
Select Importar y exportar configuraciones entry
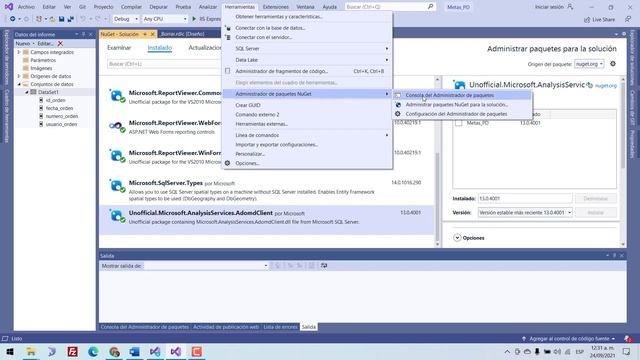[307, 144]
